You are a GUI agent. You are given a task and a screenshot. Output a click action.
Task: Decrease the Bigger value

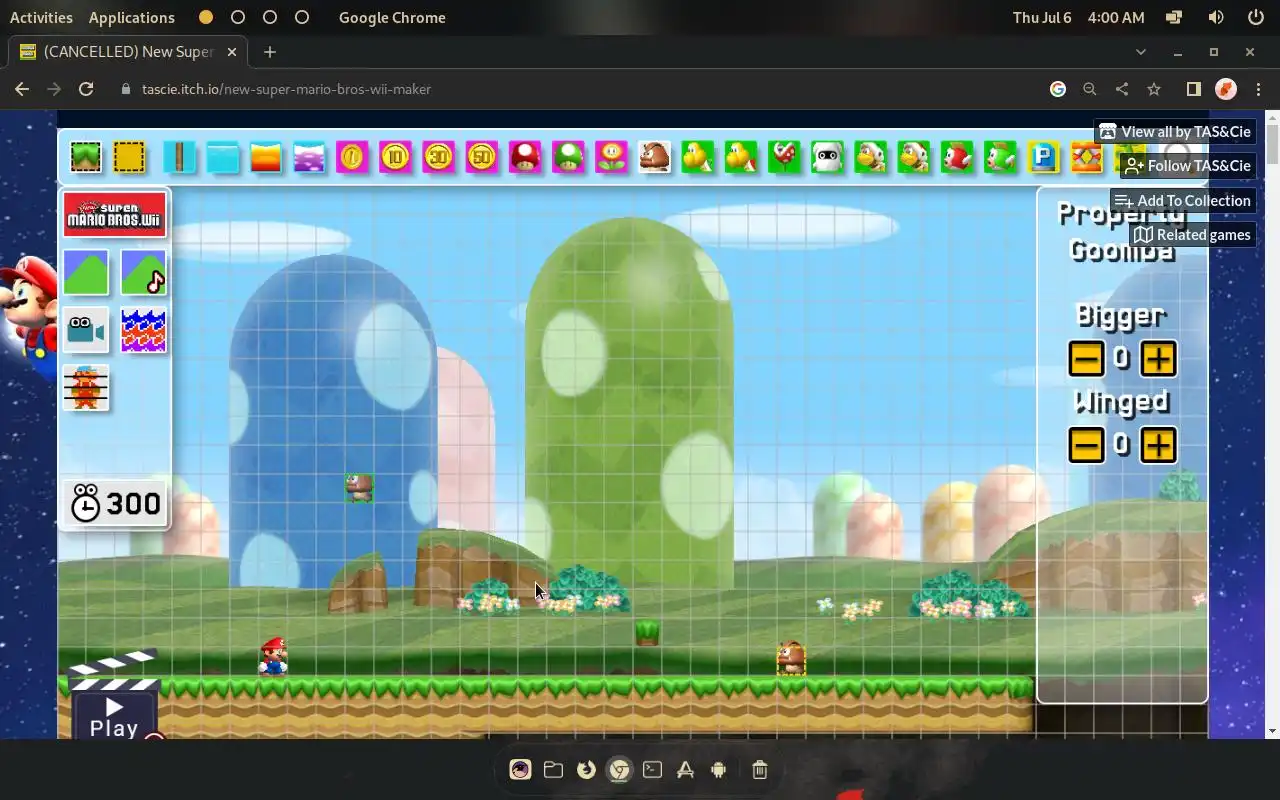(x=1086, y=358)
